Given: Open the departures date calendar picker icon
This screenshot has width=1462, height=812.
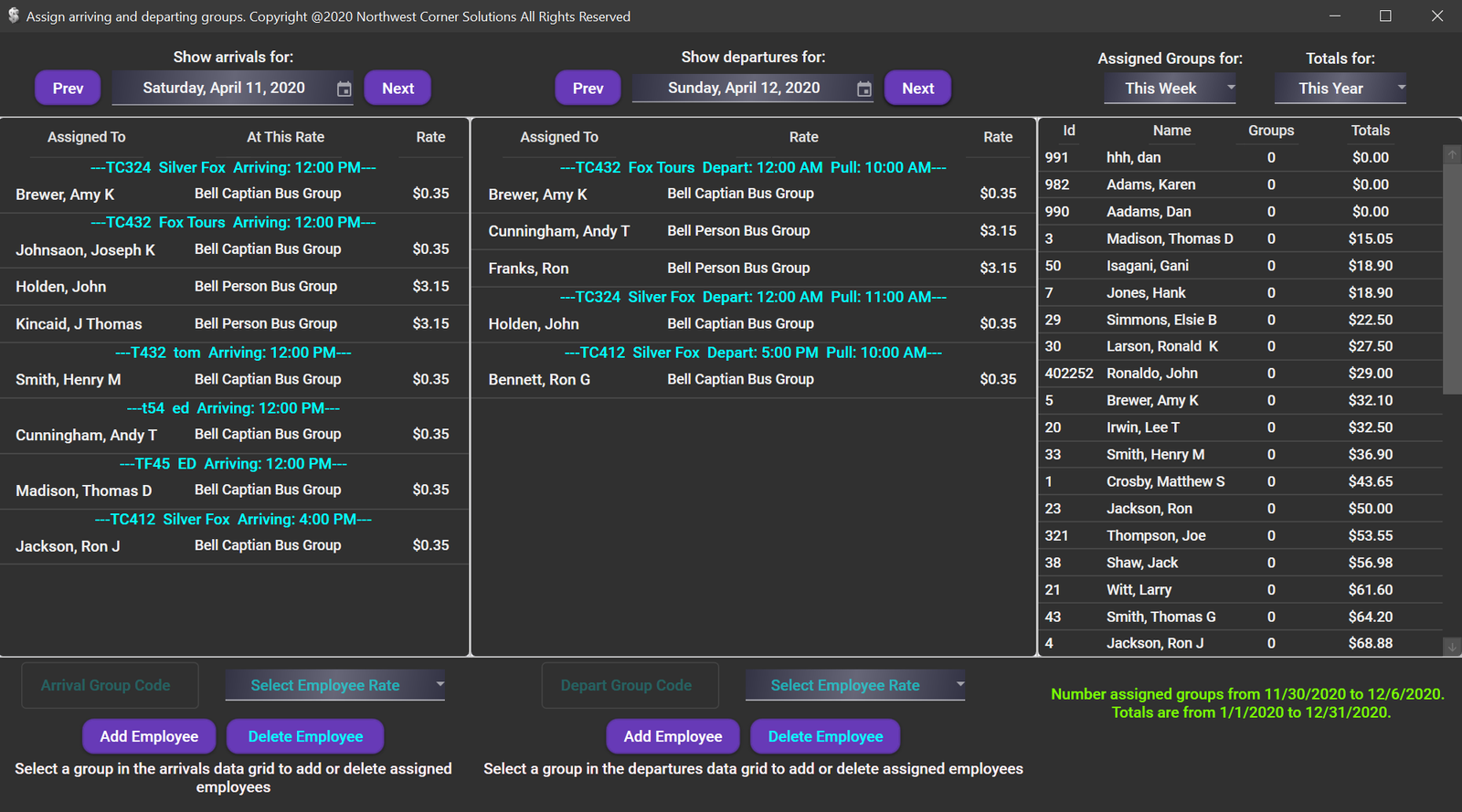Looking at the screenshot, I should point(863,89).
